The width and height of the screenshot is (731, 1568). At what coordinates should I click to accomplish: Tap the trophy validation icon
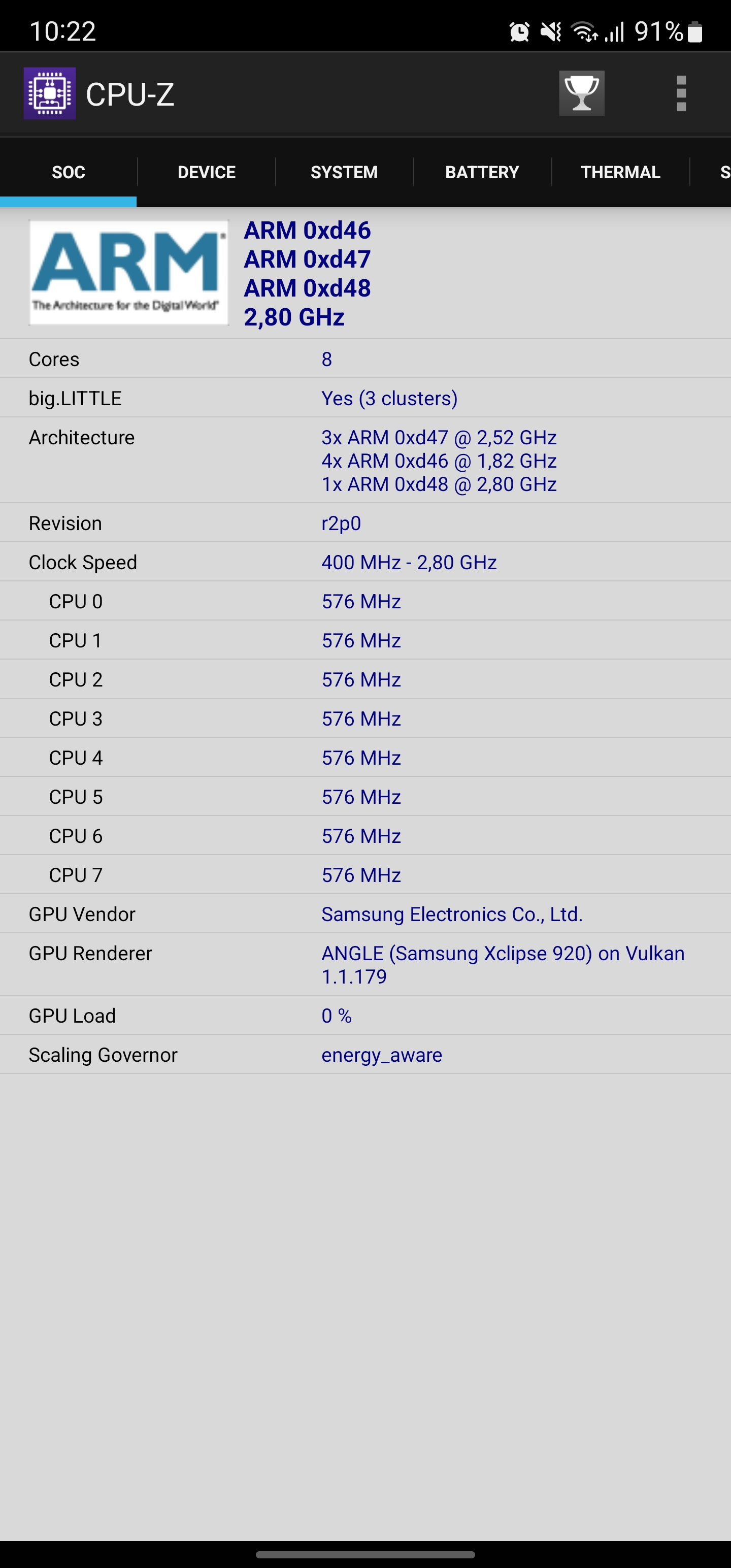pyautogui.click(x=581, y=93)
